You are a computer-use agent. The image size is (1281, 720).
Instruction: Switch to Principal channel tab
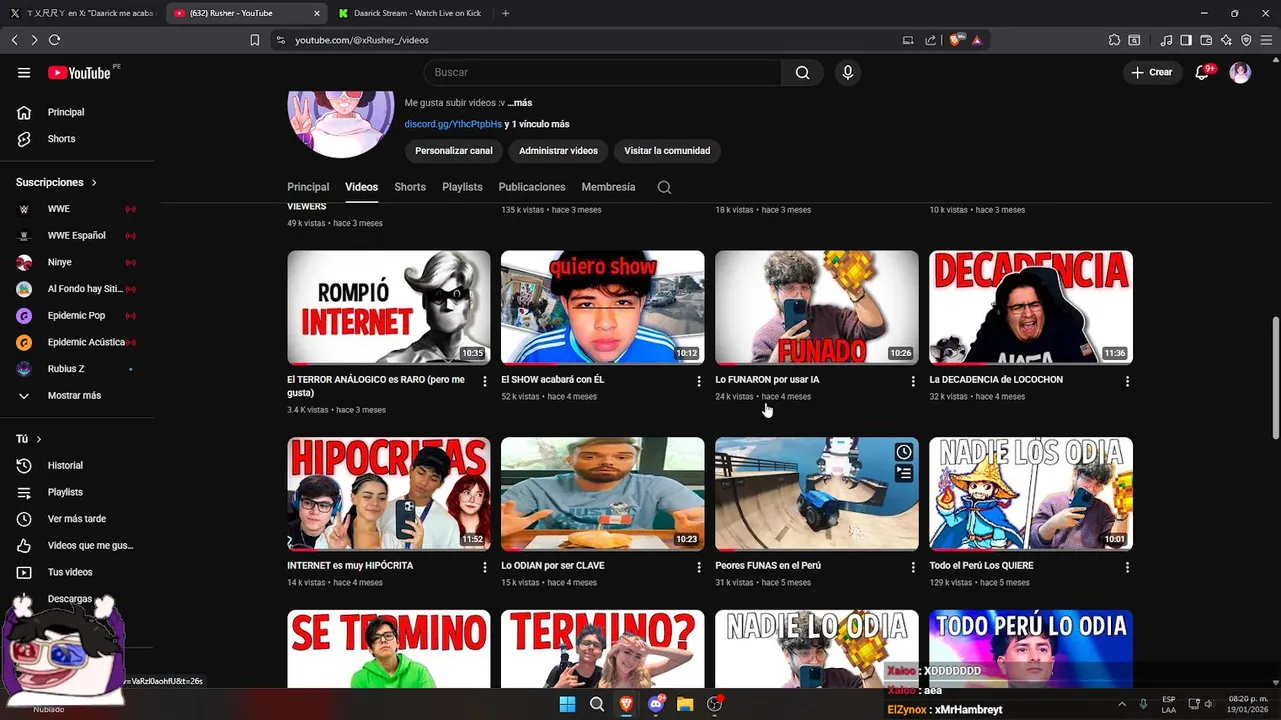308,187
